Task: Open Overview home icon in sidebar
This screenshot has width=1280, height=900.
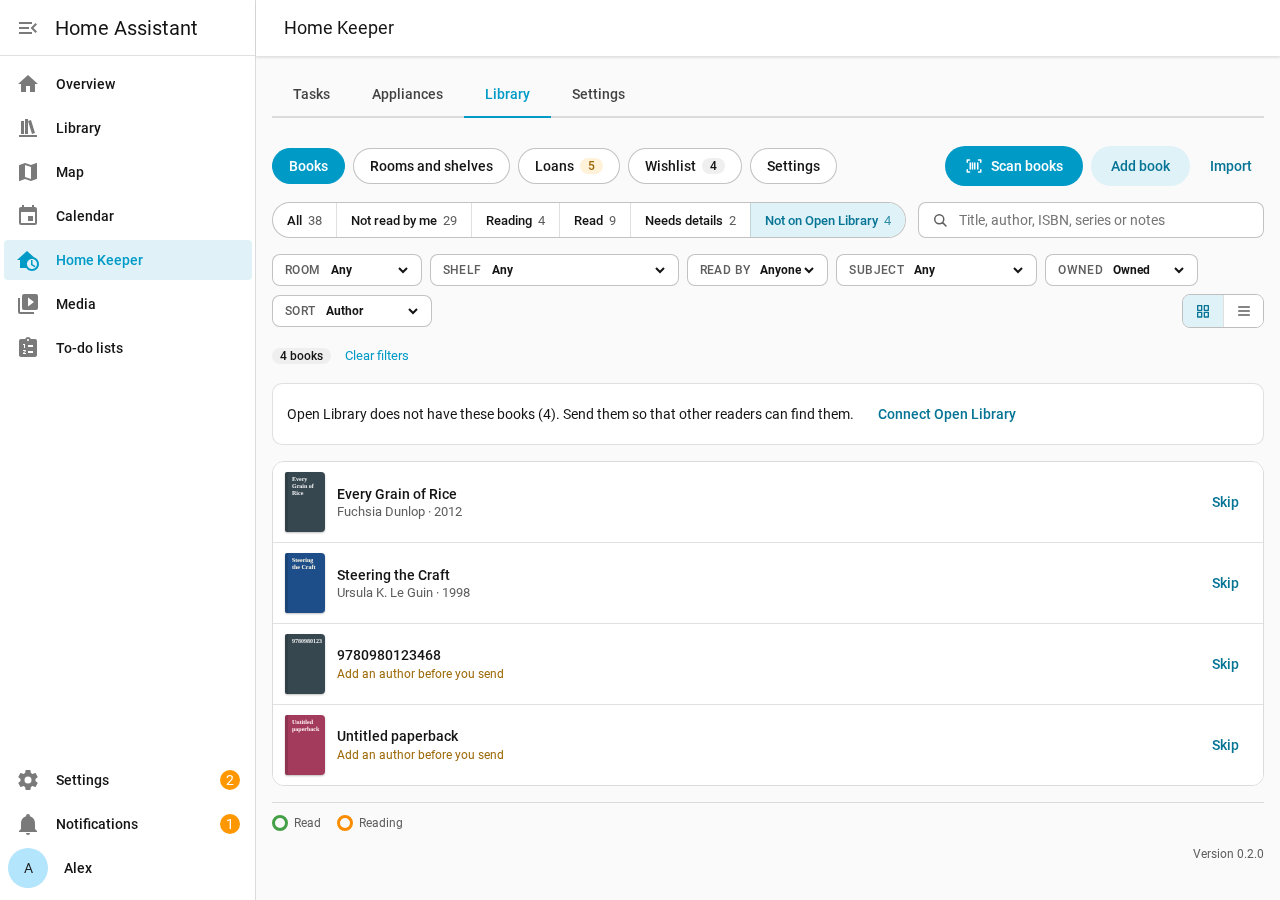Action: pos(28,84)
